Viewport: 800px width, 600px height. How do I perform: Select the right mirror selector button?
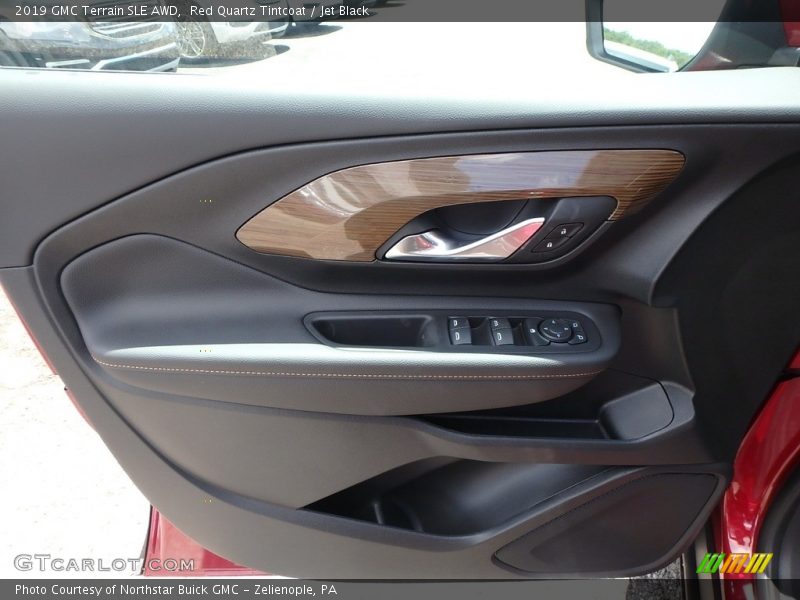click(x=577, y=325)
